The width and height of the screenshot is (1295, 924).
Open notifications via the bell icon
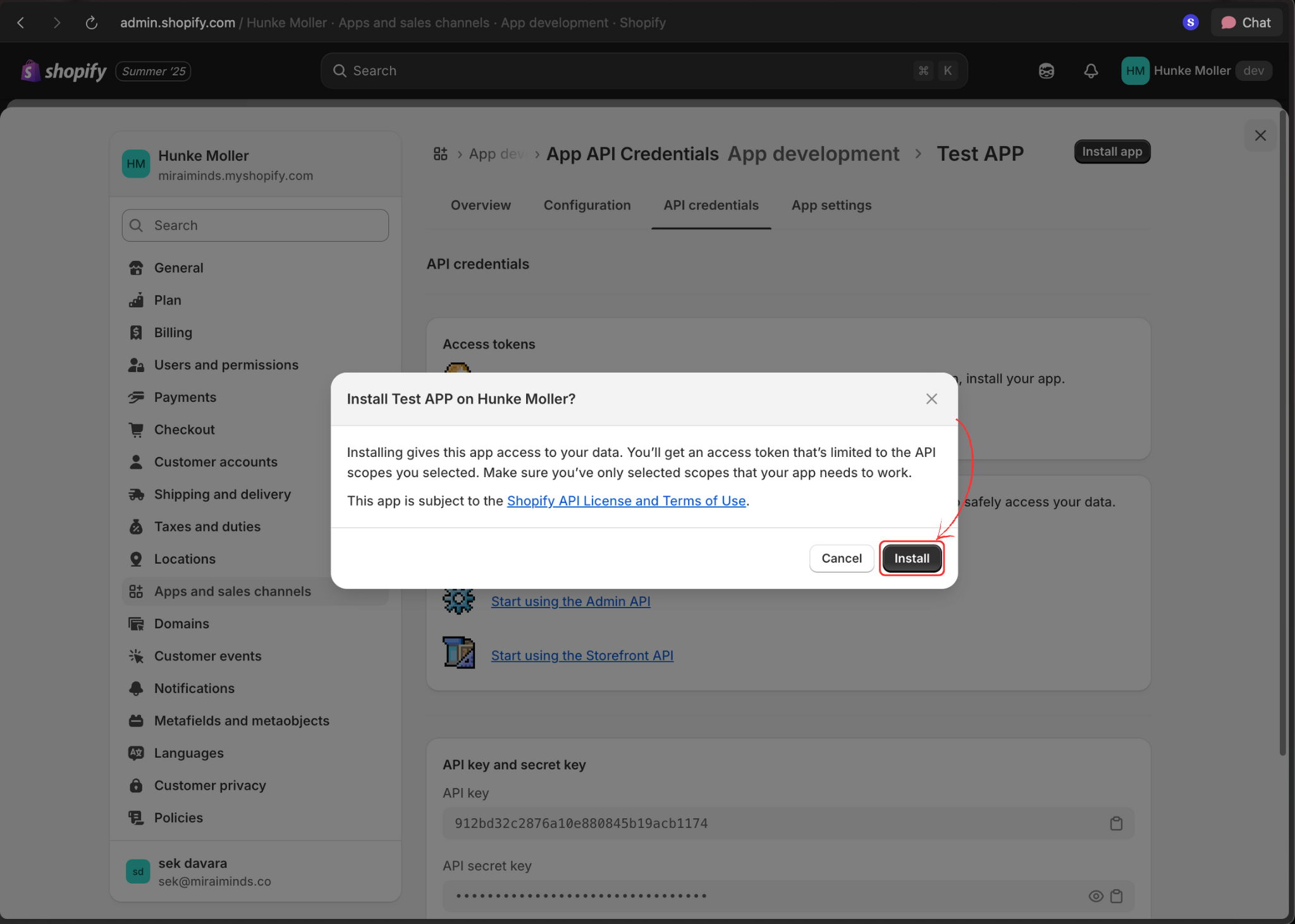[x=1091, y=70]
